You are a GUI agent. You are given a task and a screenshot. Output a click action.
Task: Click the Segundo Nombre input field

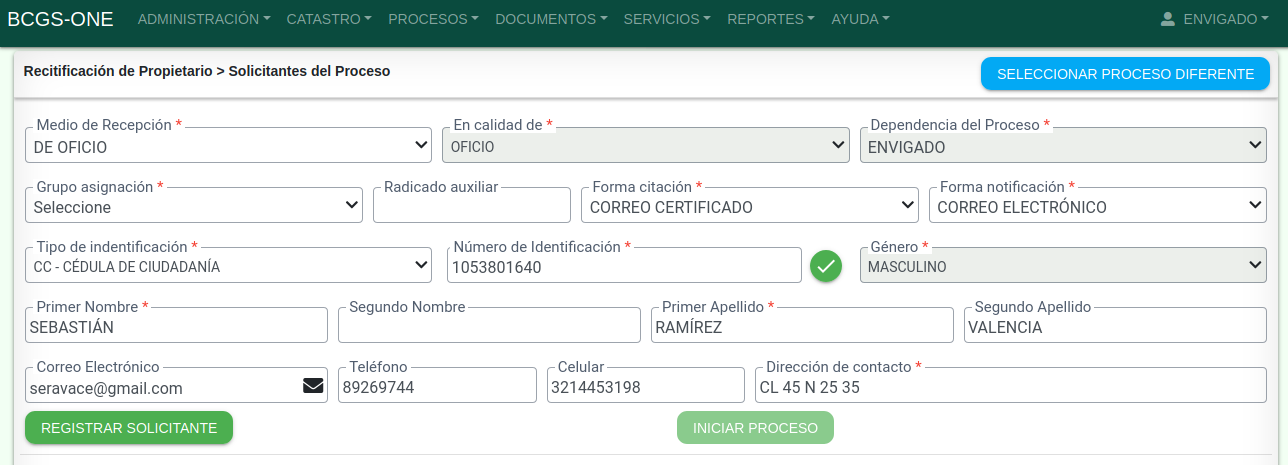tap(489, 327)
